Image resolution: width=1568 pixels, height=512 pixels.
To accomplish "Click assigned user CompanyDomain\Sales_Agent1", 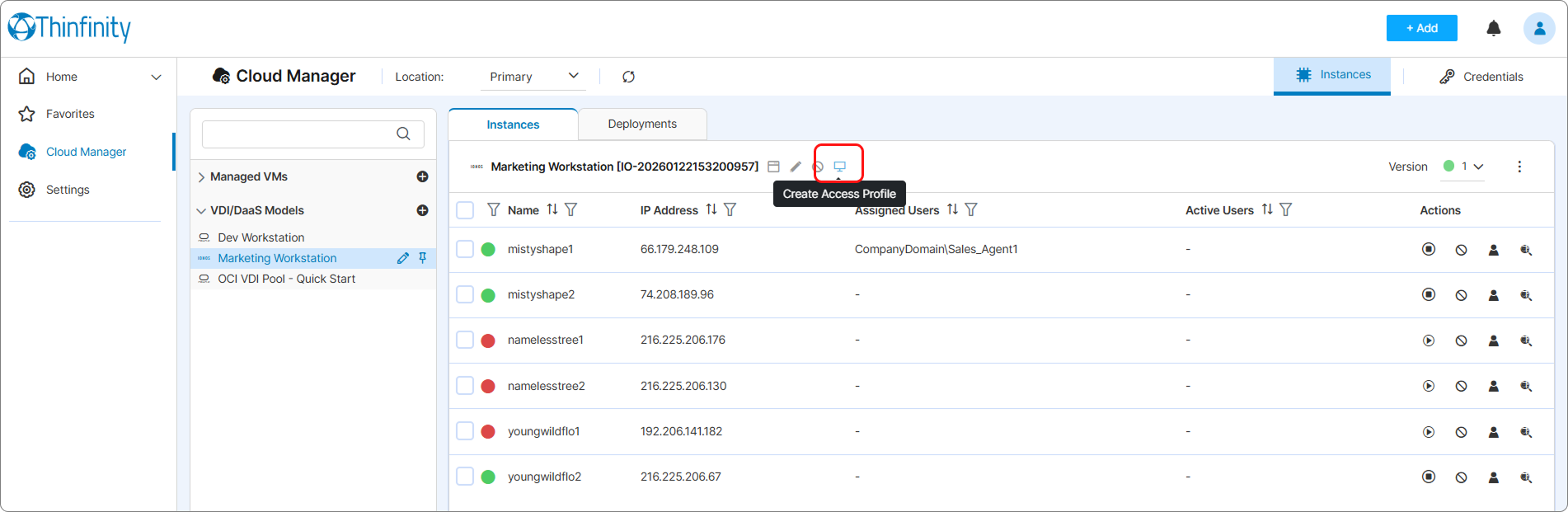I will coord(936,249).
